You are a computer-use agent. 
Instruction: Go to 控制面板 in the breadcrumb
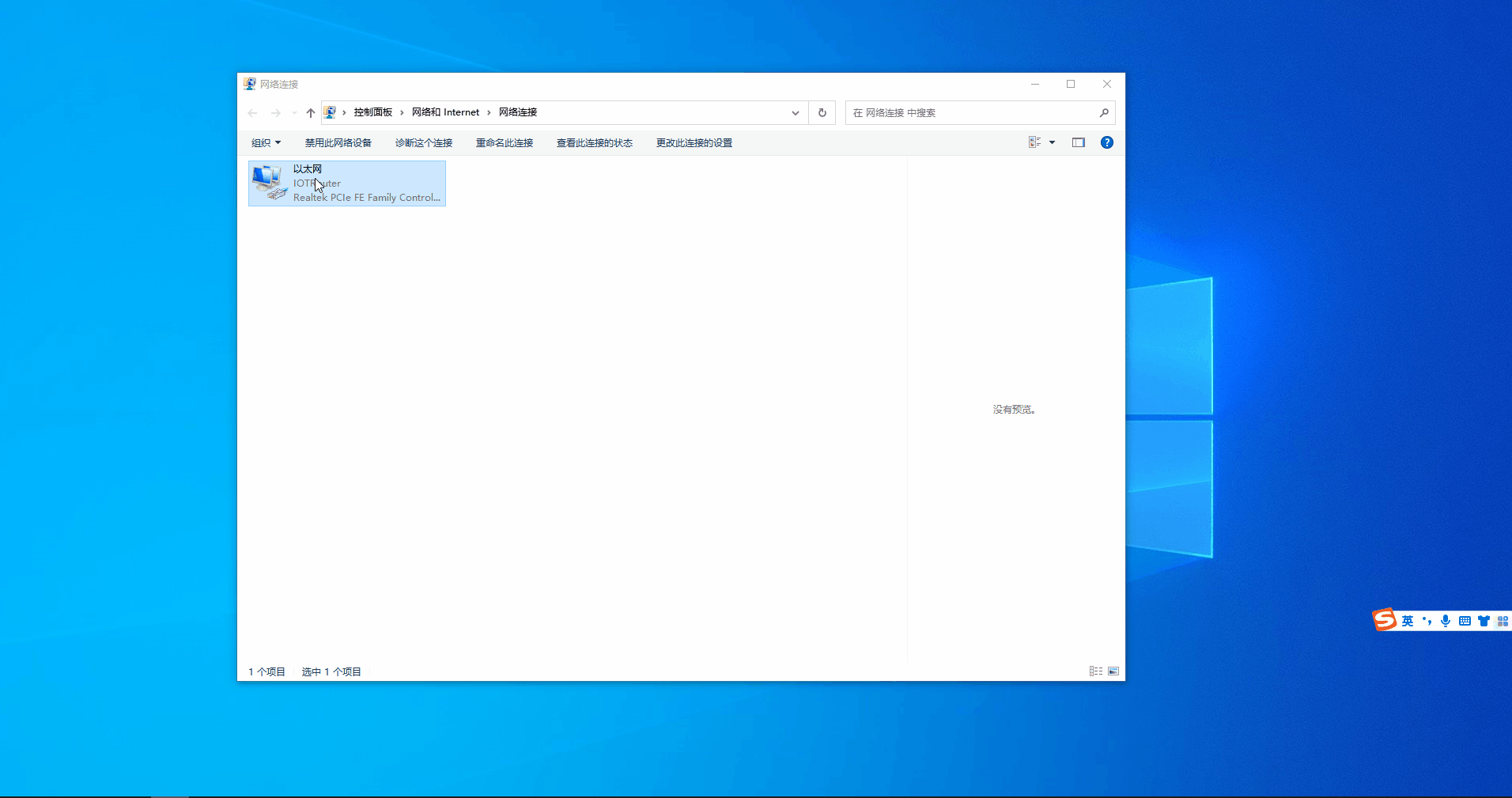click(x=373, y=112)
